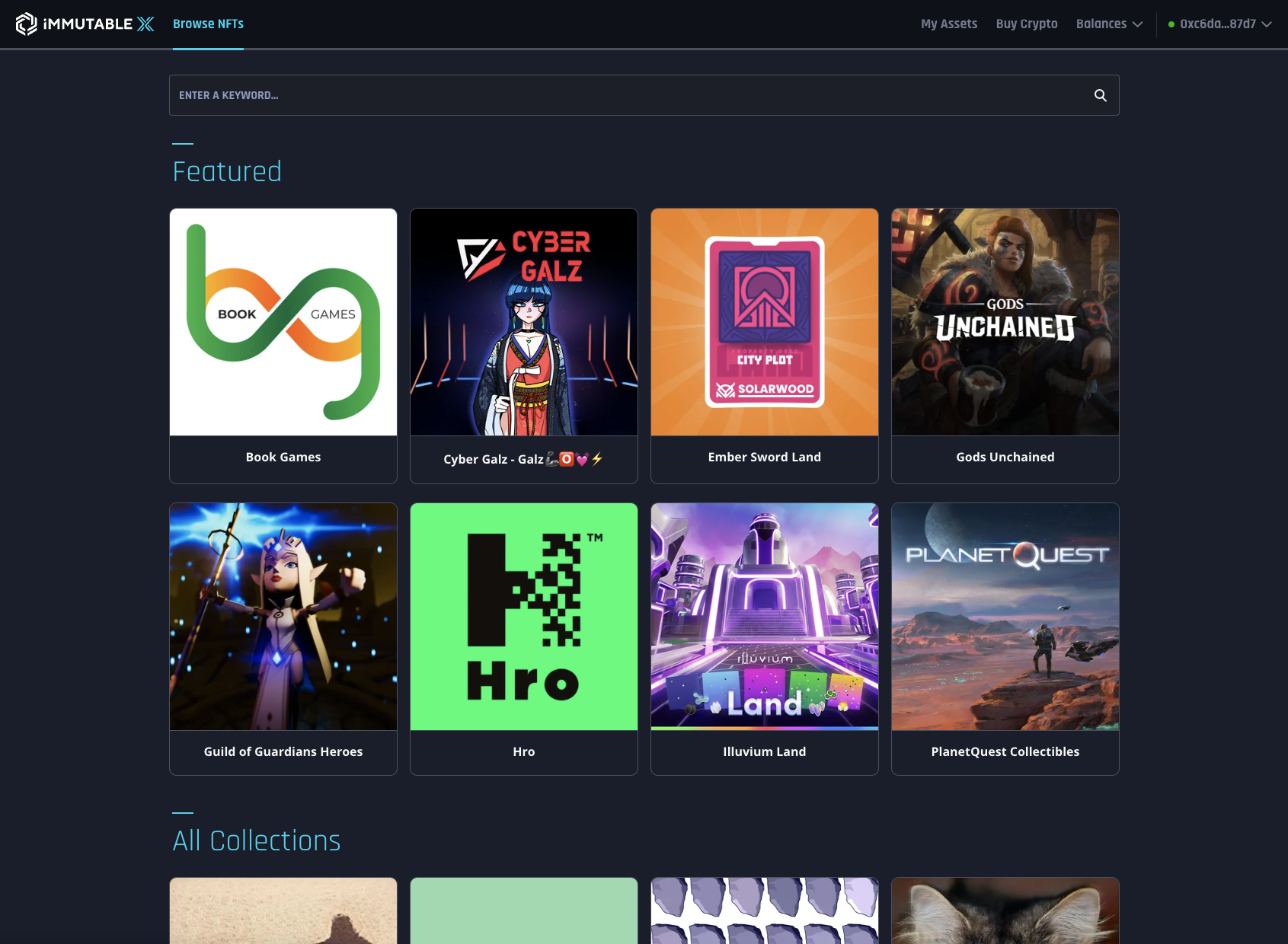Image resolution: width=1288 pixels, height=944 pixels.
Task: Open the Gods Unchained collection image
Action: point(1005,322)
